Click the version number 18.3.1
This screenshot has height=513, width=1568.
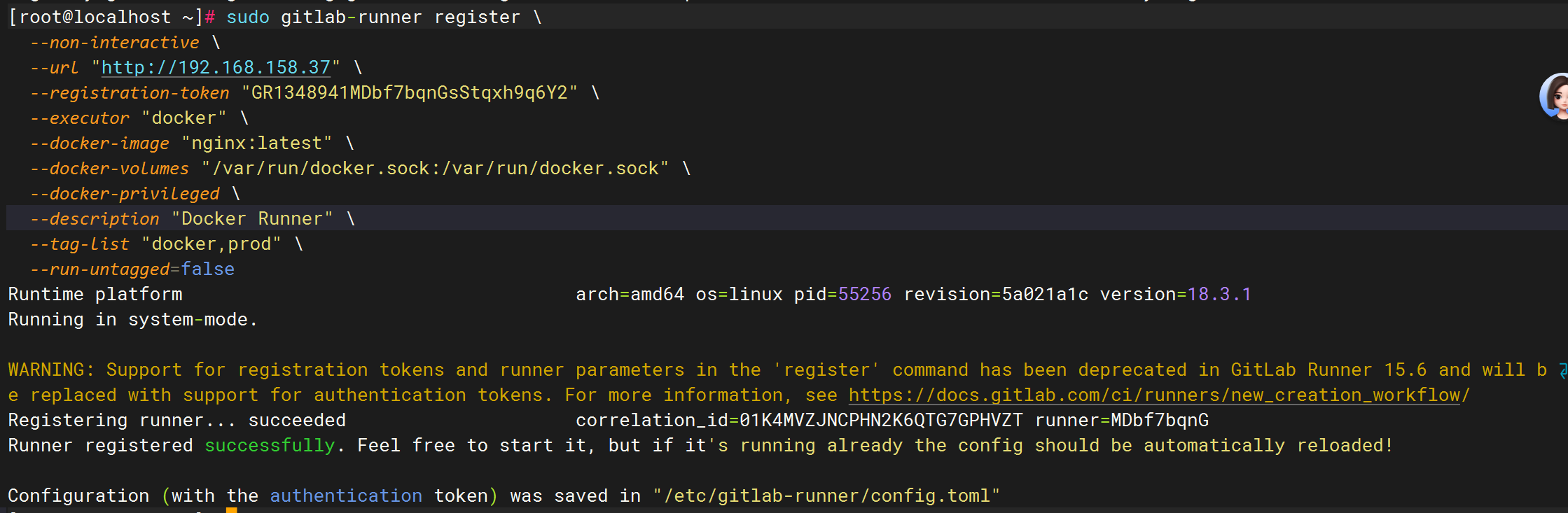1219,295
